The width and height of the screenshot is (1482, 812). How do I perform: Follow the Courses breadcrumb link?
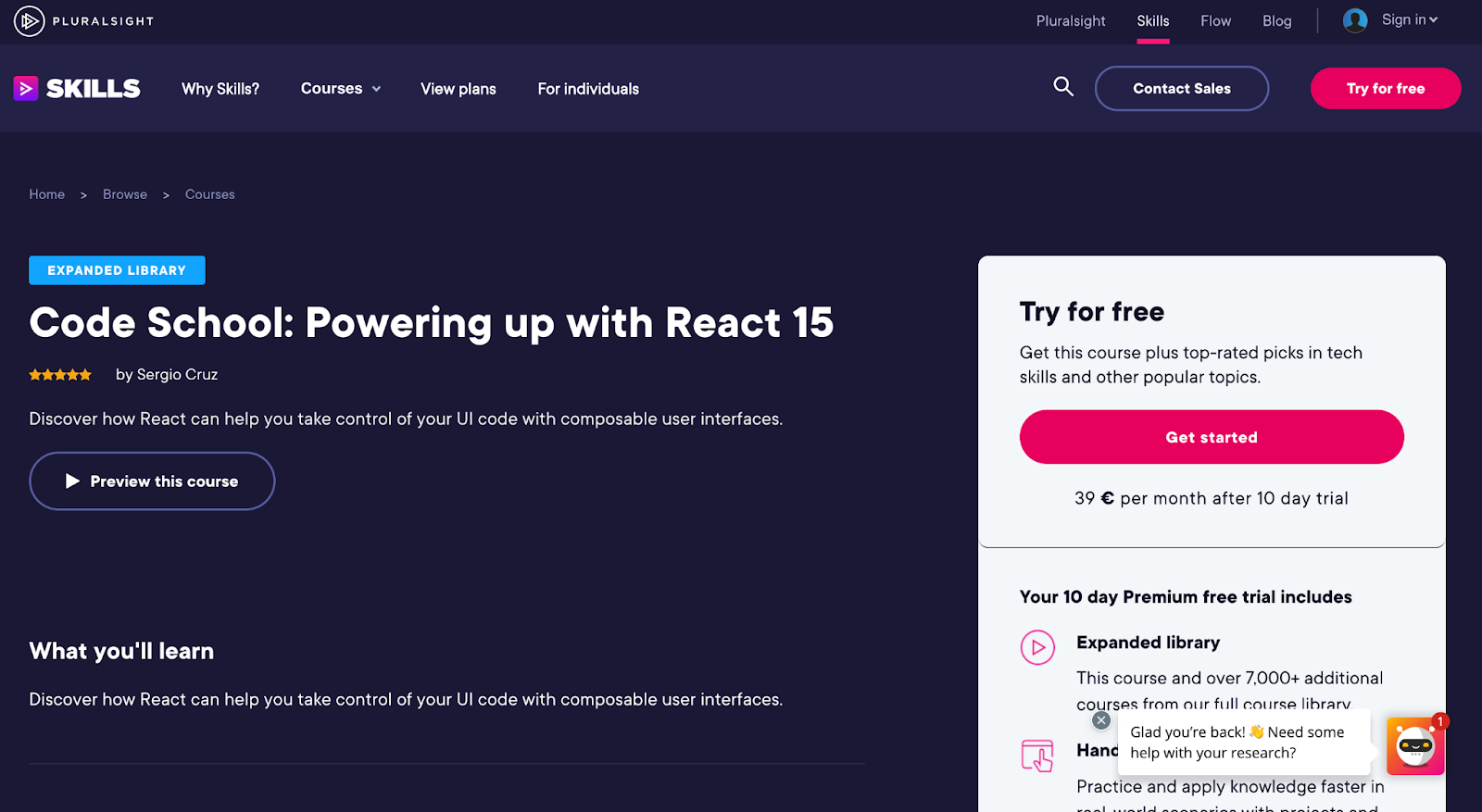coord(210,194)
